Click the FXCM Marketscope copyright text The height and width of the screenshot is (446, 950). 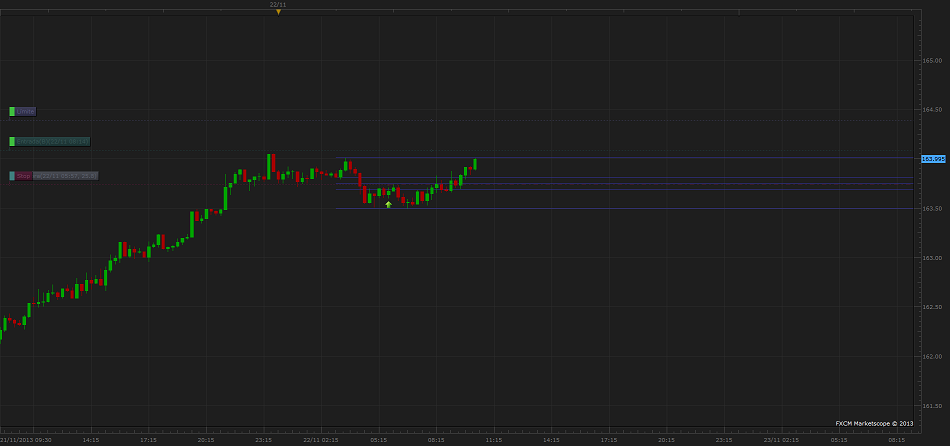[x=874, y=423]
